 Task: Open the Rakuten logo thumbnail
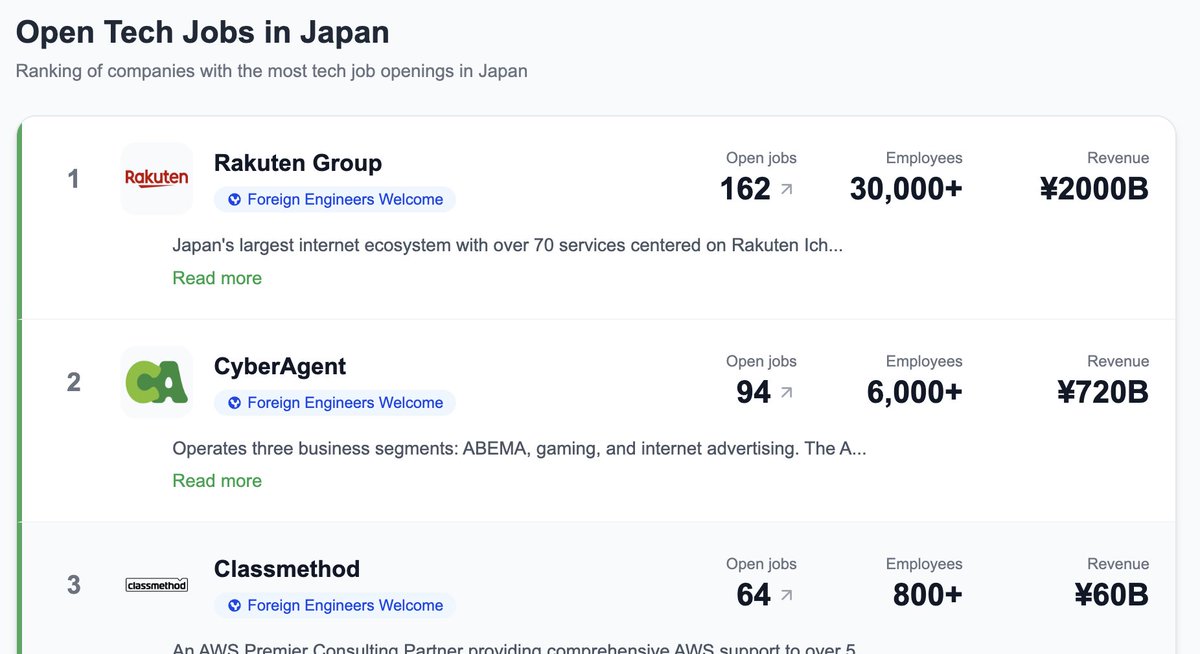click(x=157, y=178)
